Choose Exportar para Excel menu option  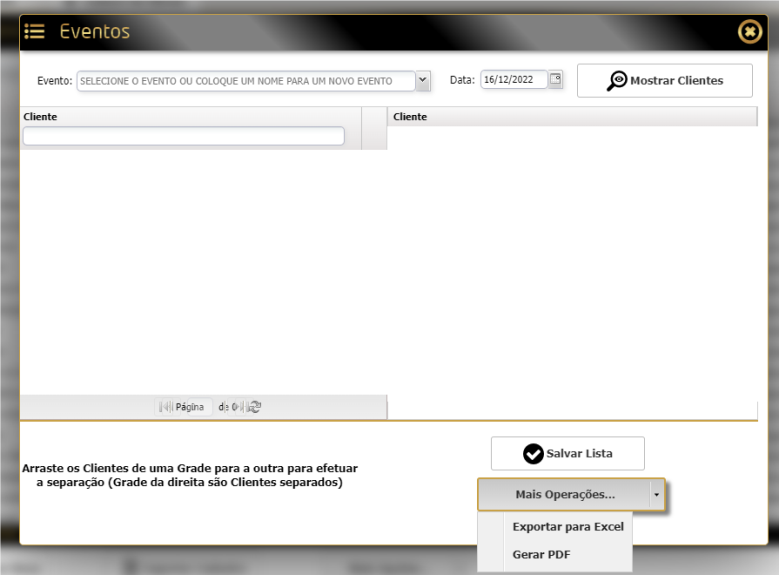pyautogui.click(x=568, y=527)
